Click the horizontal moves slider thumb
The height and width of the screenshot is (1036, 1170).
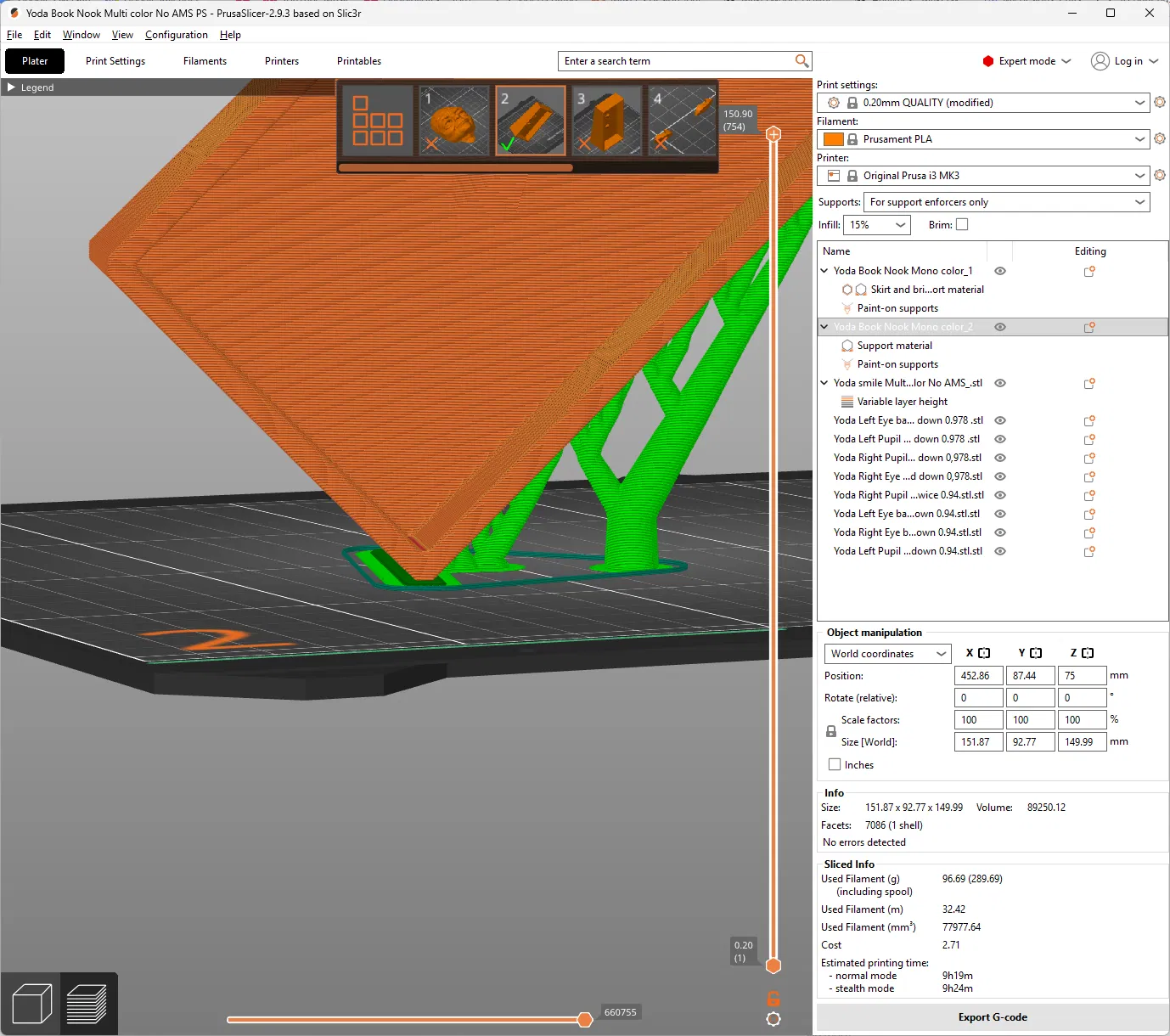click(585, 1019)
